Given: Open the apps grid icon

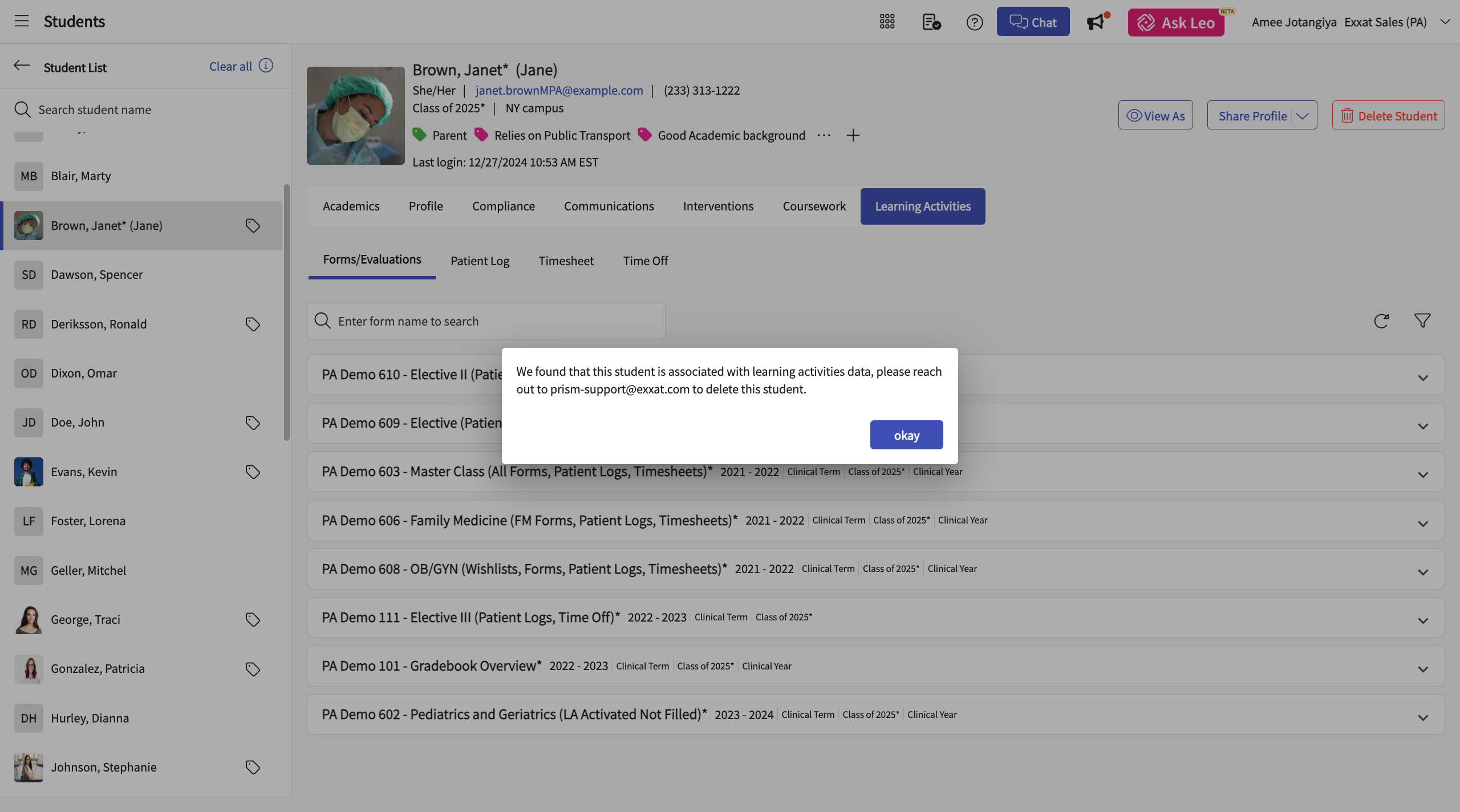Looking at the screenshot, I should point(887,22).
